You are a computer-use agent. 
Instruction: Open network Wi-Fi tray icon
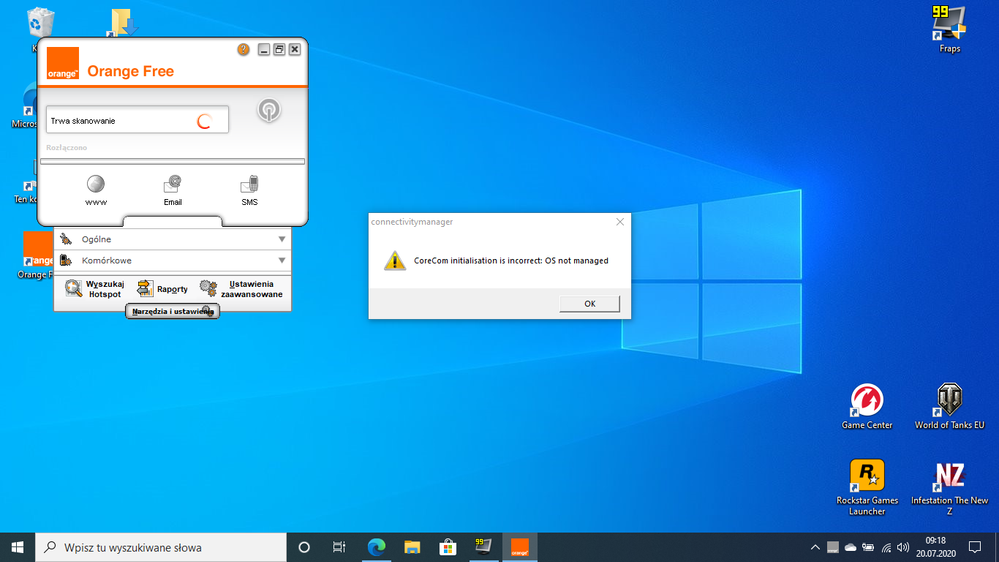click(886, 547)
